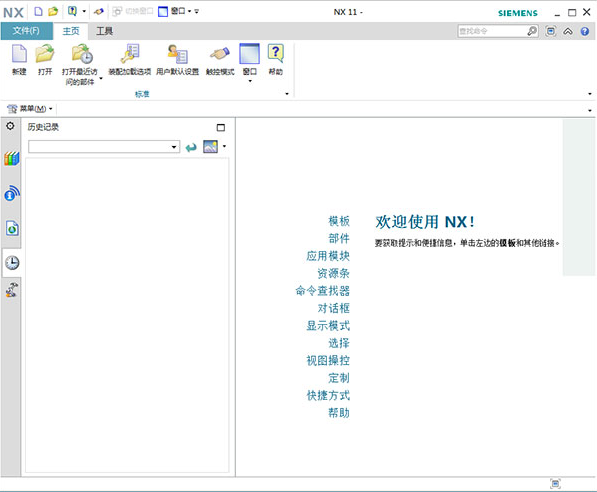This screenshot has width=597, height=492.
Task: Open History panel combo box dropdown
Action: click(174, 147)
